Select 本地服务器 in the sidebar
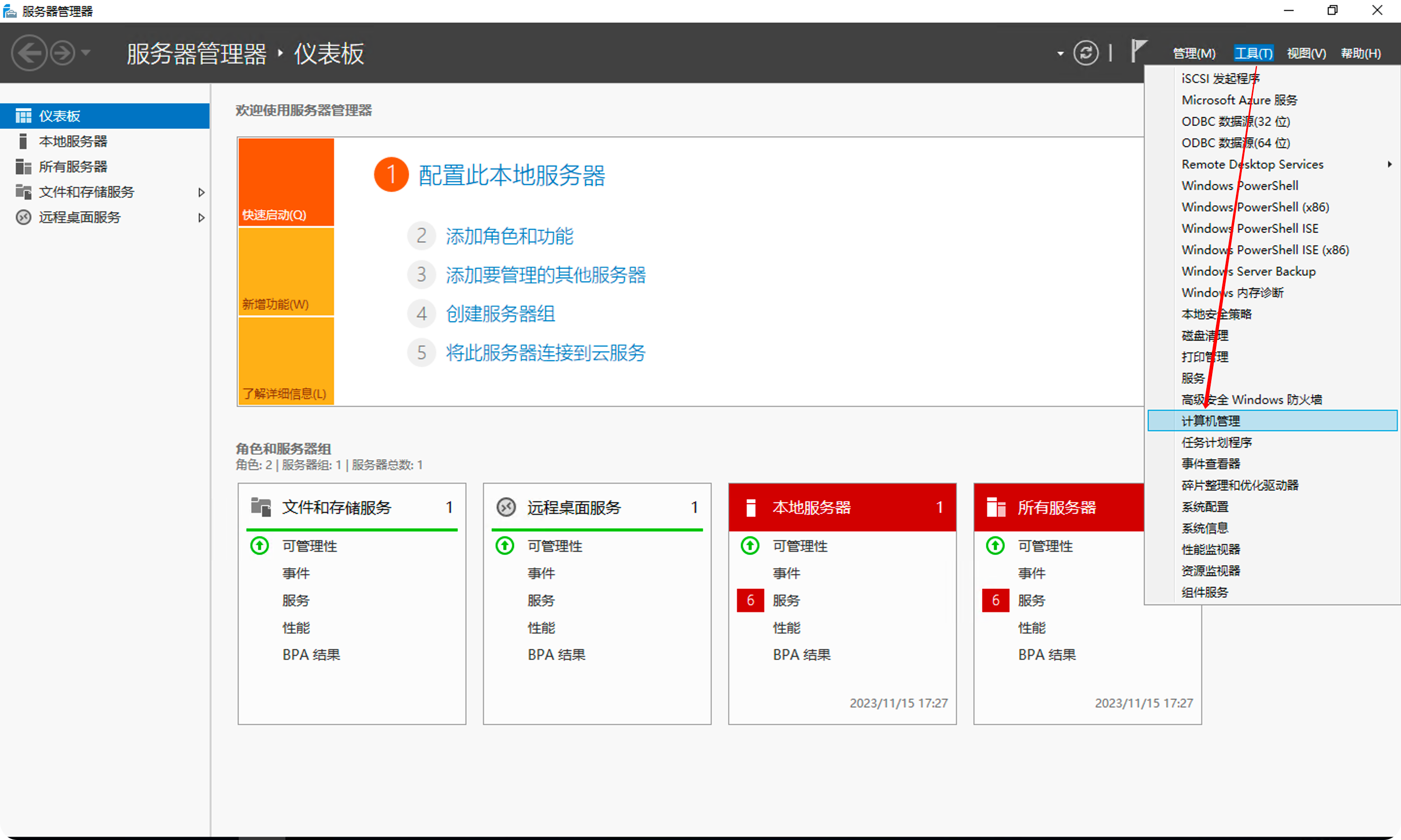 click(x=105, y=141)
